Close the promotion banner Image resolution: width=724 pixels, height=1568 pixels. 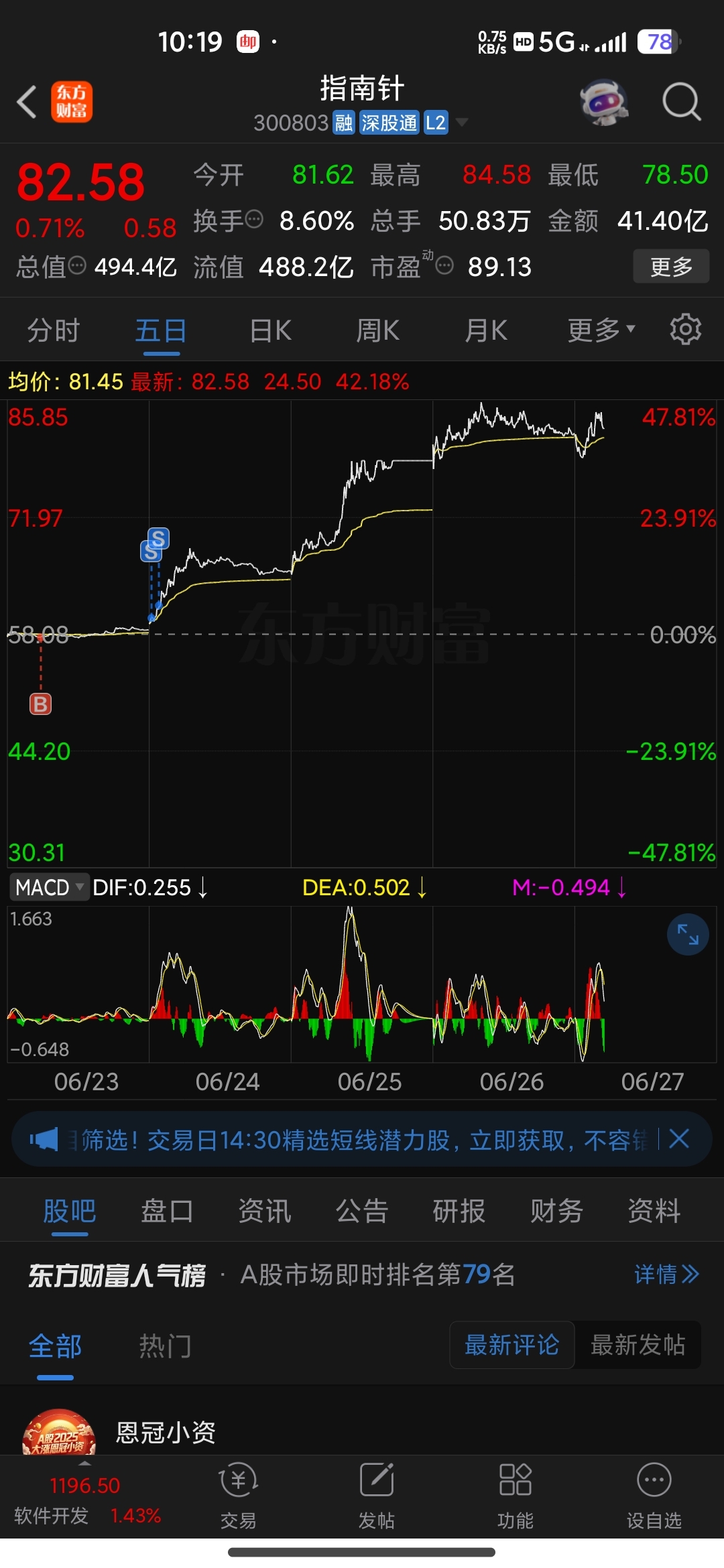pyautogui.click(x=679, y=1138)
